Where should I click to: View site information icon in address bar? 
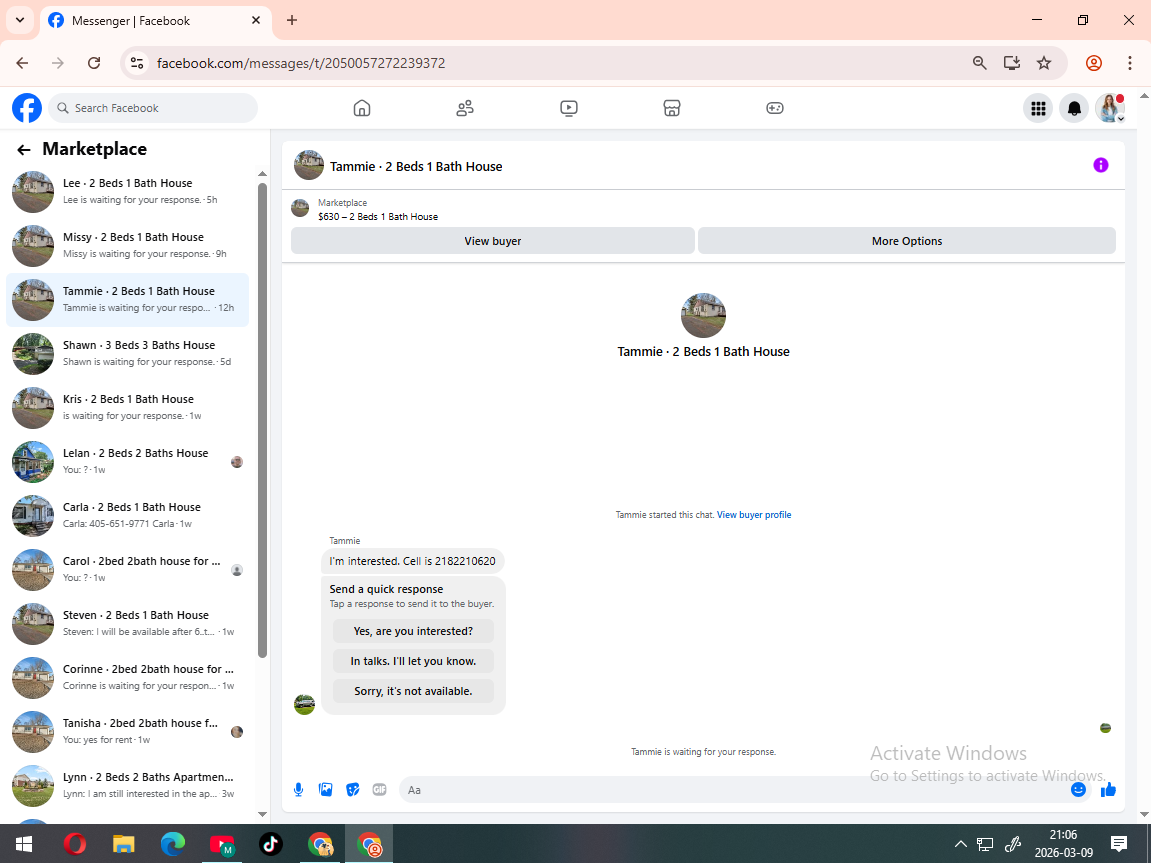click(137, 63)
